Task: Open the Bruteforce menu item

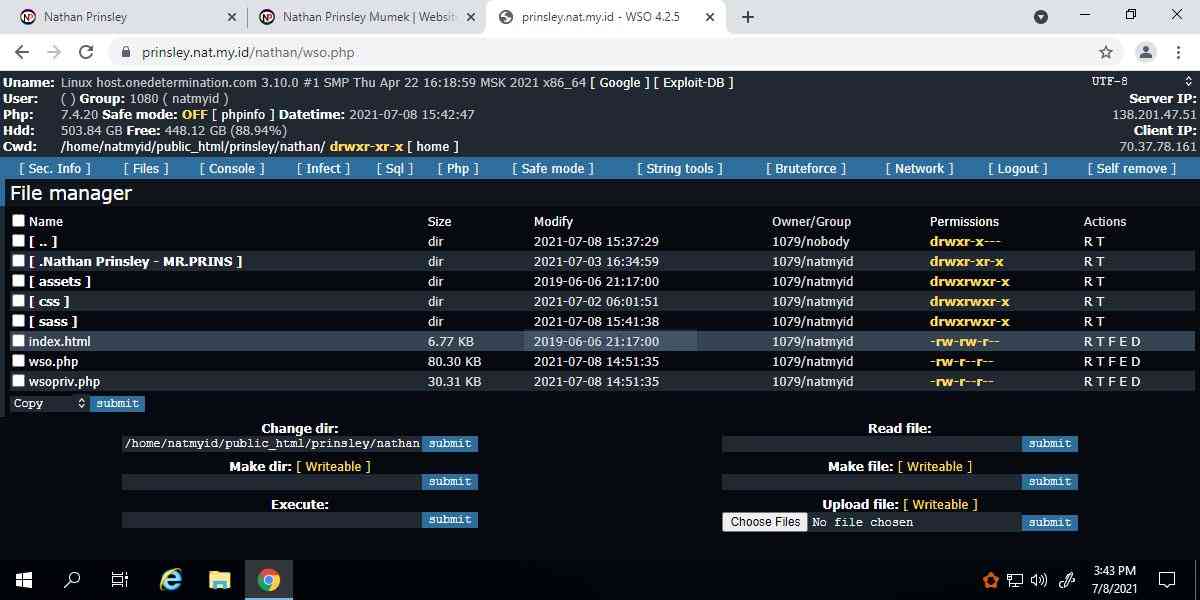Action: [806, 168]
